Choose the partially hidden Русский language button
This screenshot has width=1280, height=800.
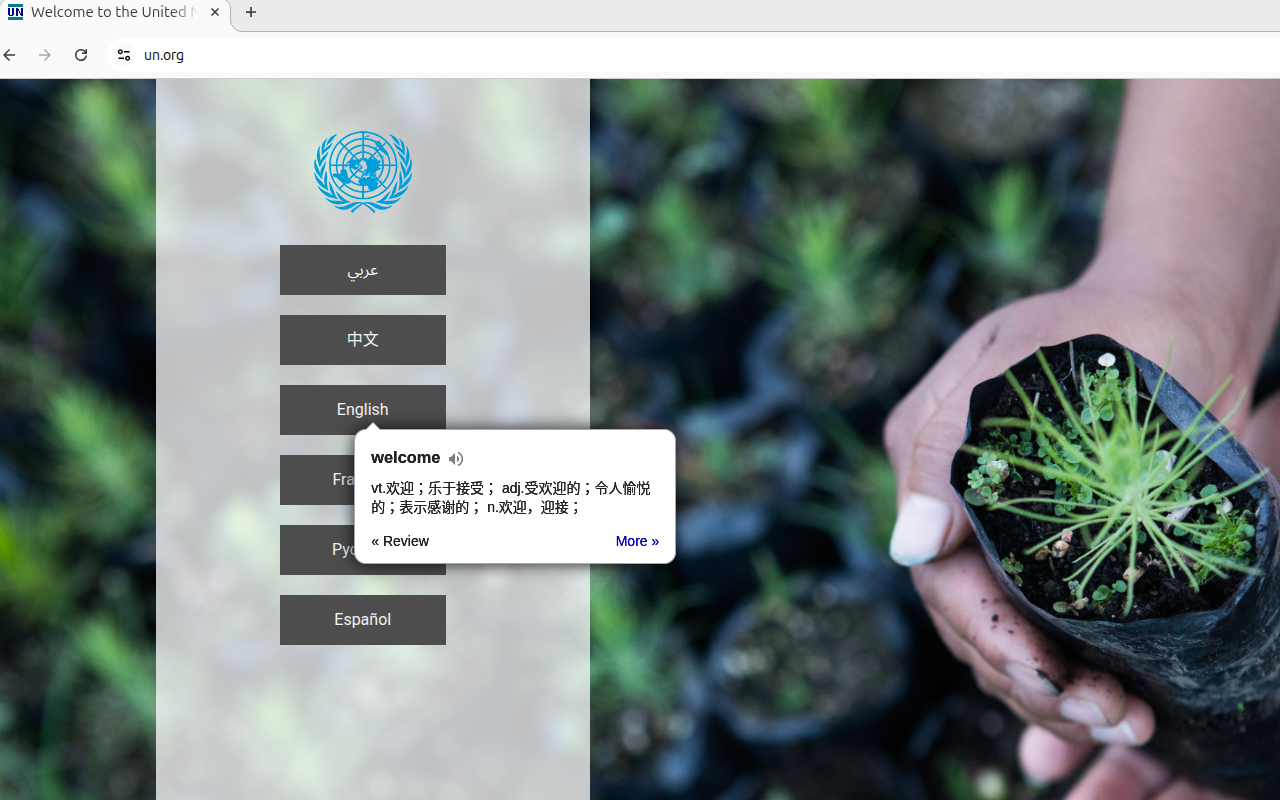317,550
